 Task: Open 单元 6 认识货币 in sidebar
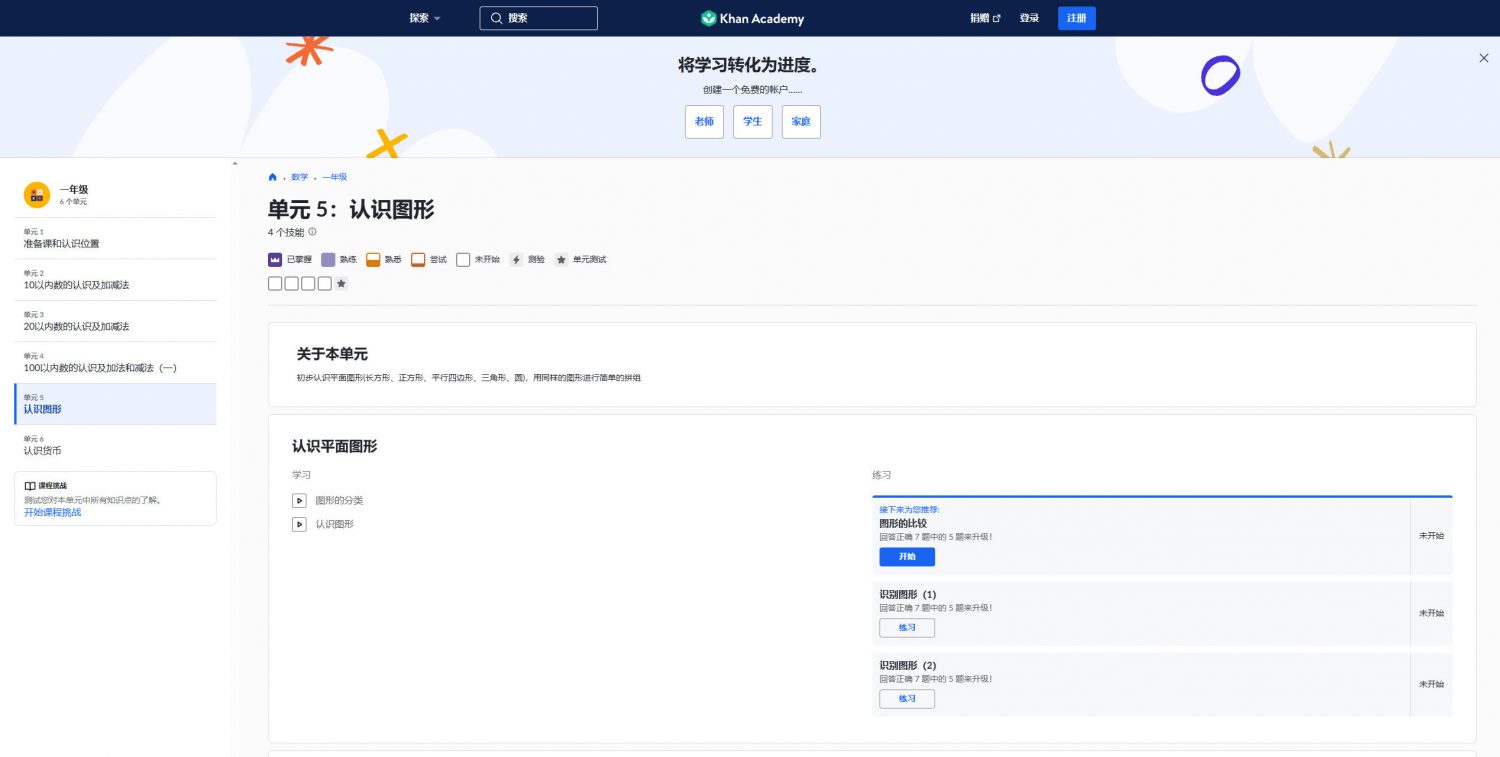[x=115, y=445]
